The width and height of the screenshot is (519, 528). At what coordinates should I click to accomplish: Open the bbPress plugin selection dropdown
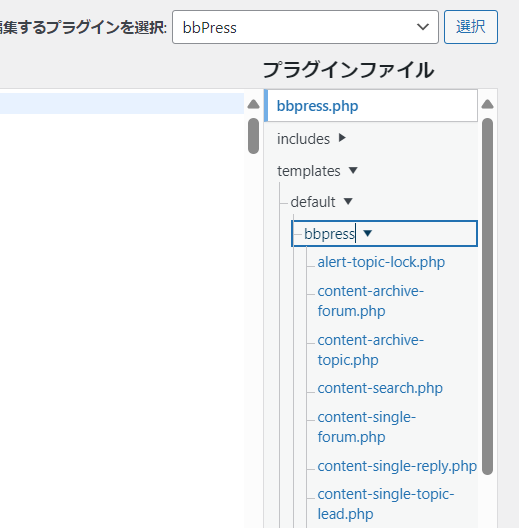pos(305,27)
